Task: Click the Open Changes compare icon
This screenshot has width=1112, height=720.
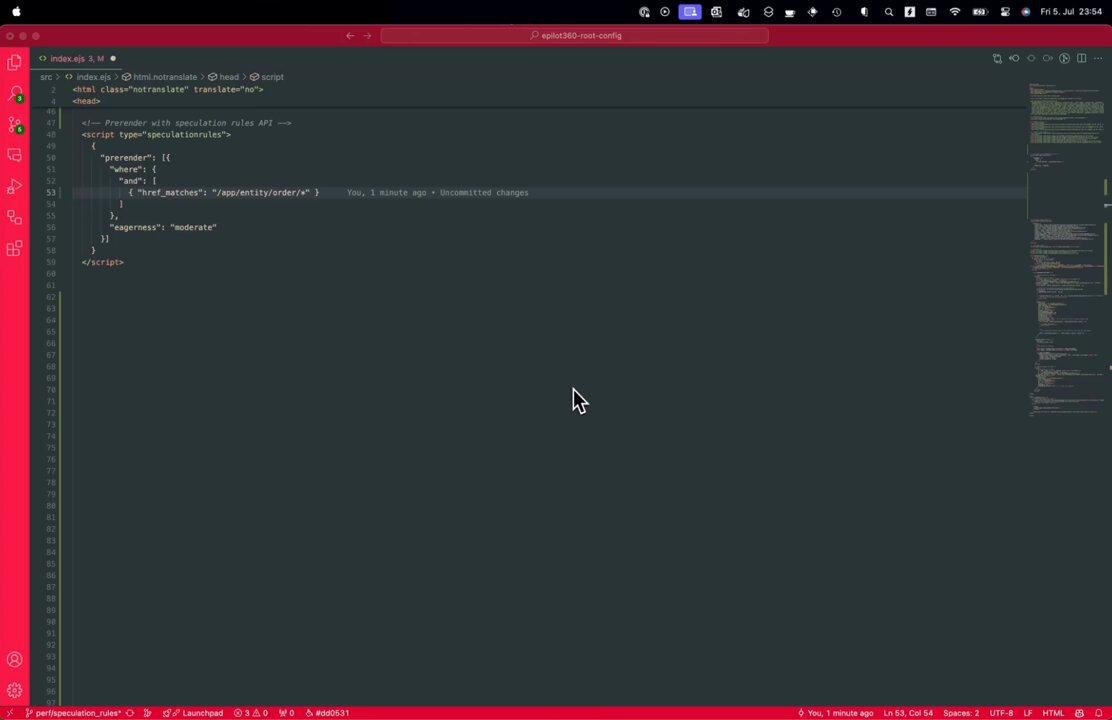Action: tap(997, 59)
